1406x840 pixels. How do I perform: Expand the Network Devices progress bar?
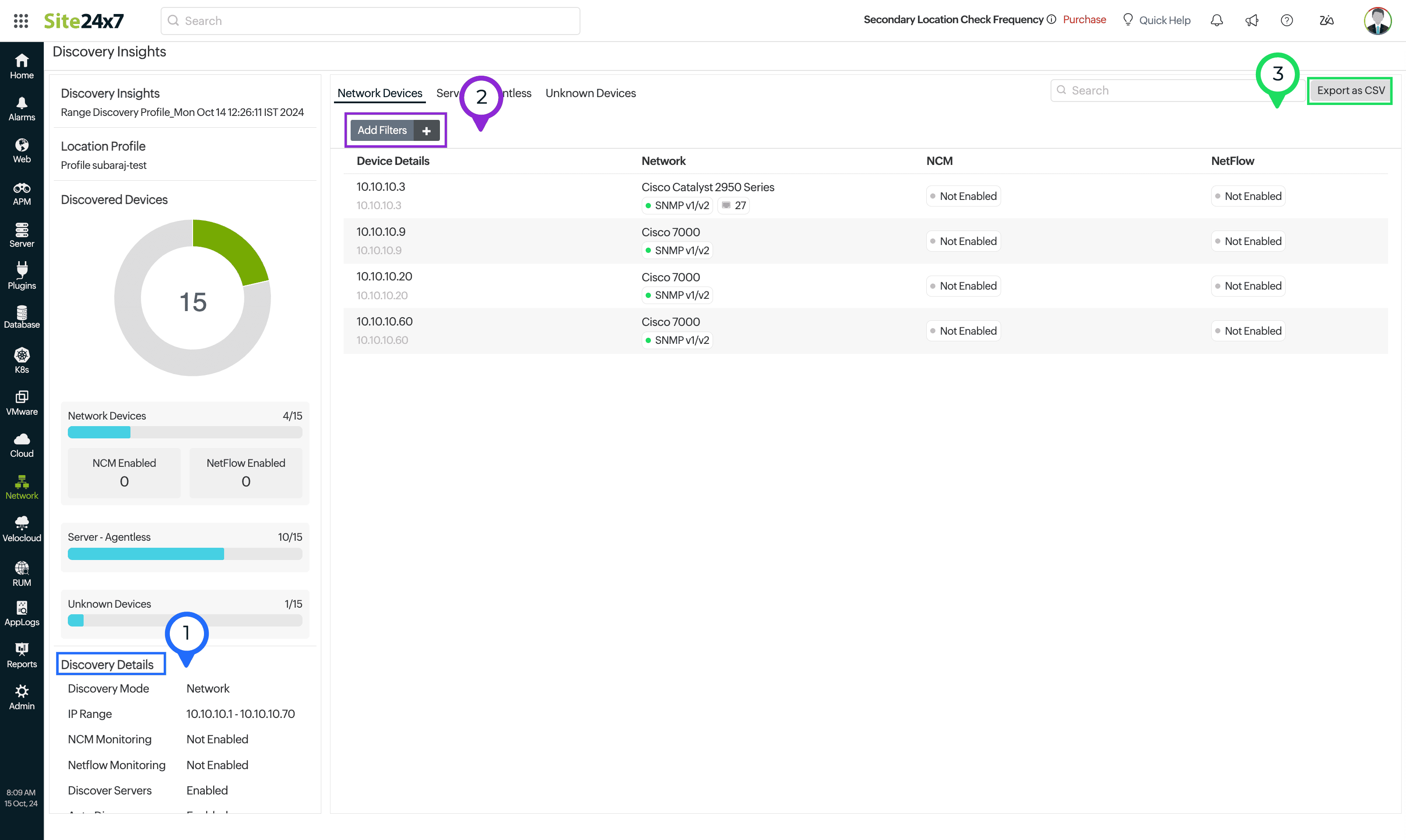click(x=185, y=432)
